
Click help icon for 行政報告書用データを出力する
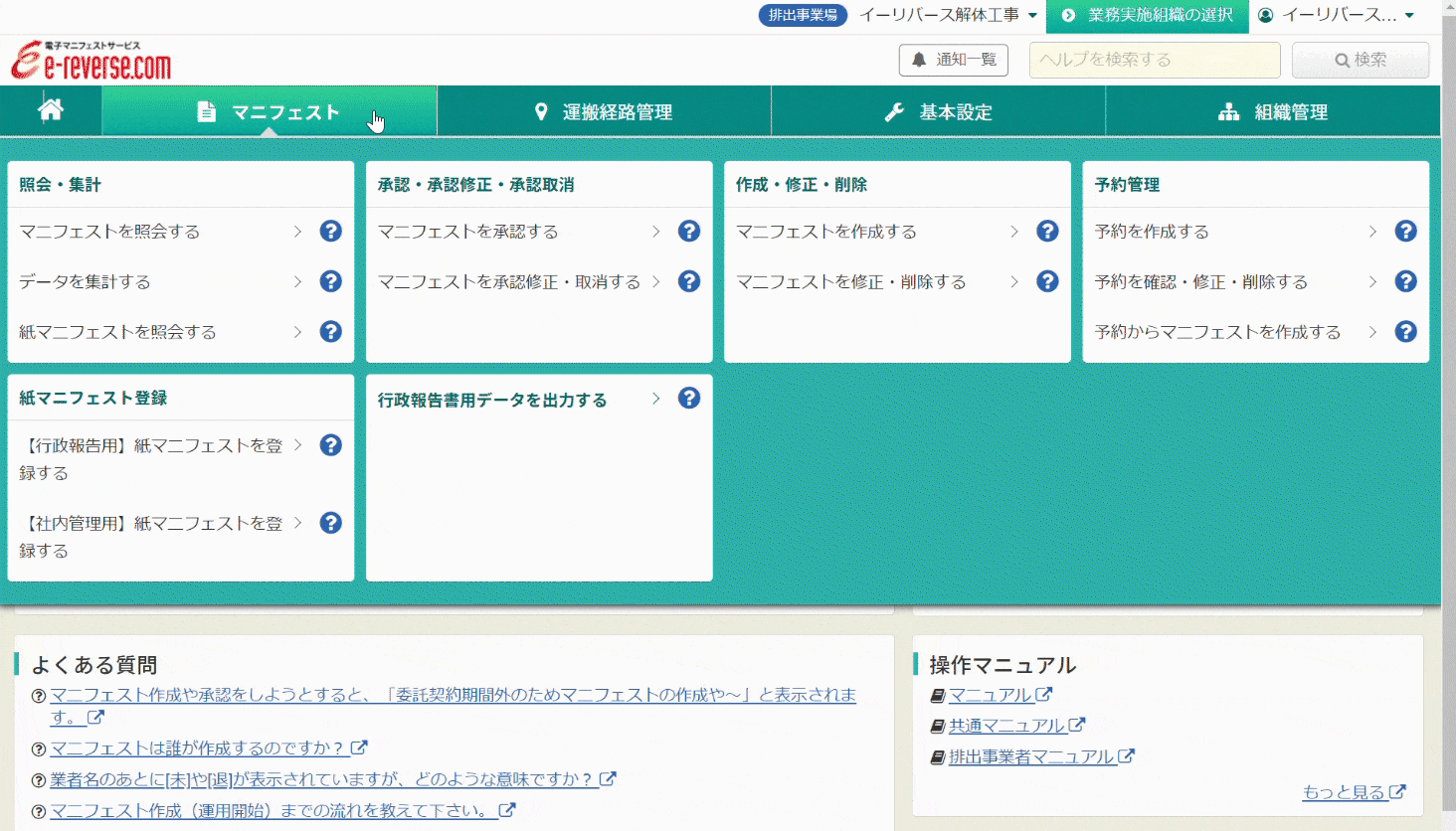tap(689, 399)
